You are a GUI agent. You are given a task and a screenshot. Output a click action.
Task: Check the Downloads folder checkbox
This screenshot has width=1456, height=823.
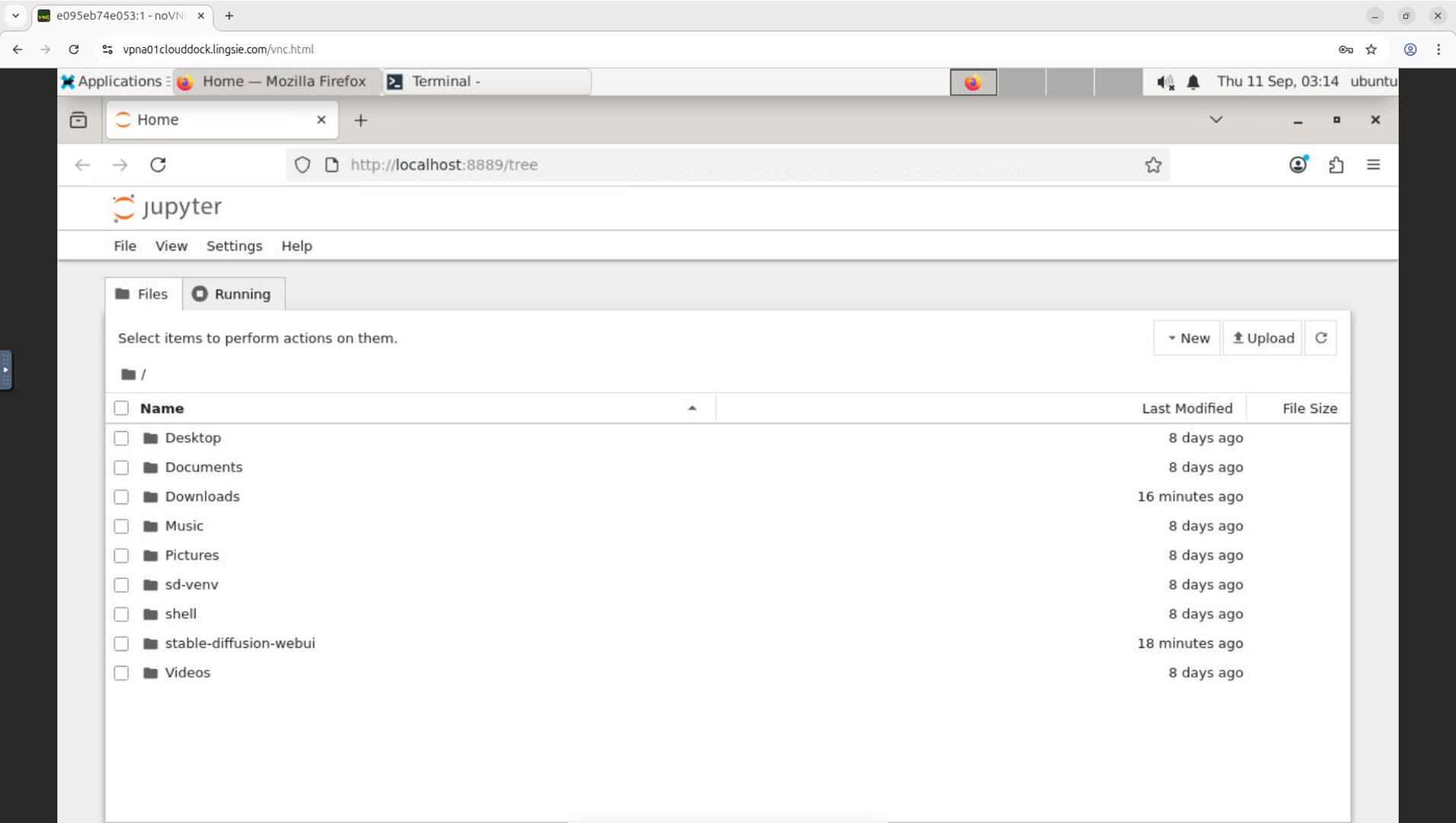[x=121, y=496]
